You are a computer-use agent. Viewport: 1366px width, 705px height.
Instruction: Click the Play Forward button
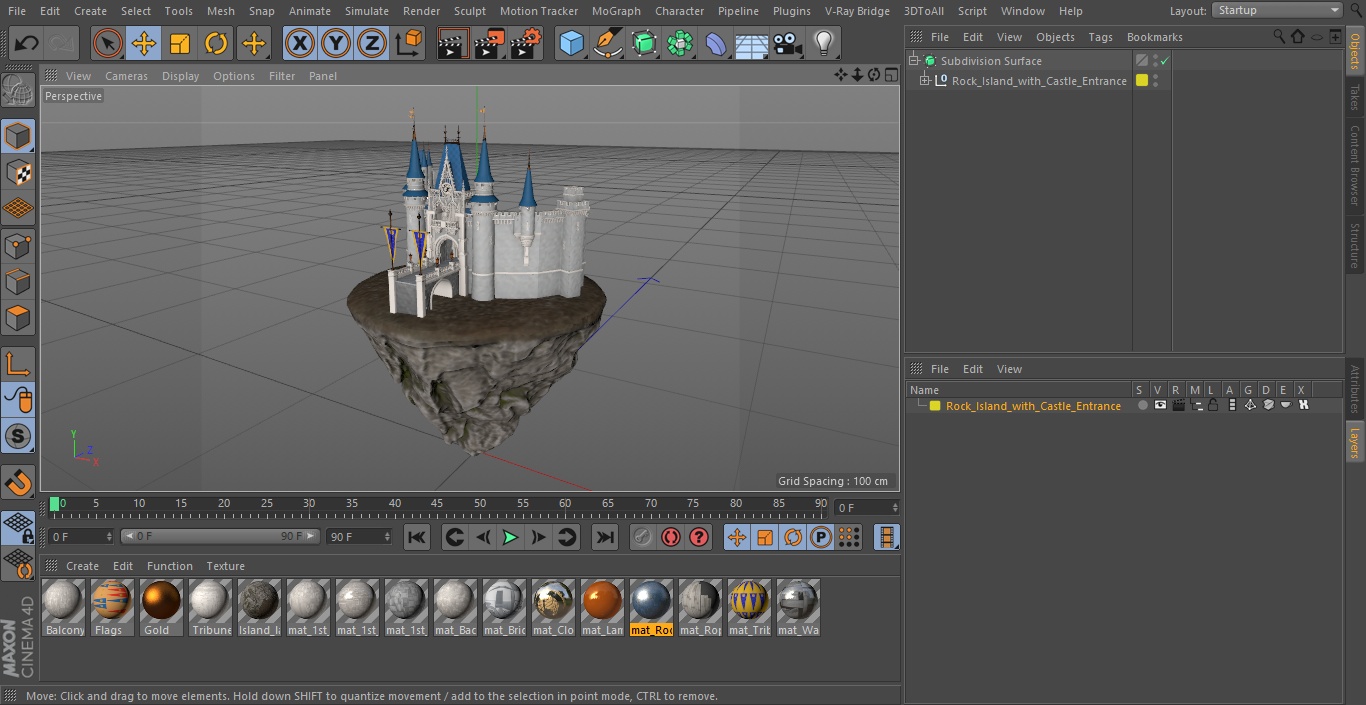click(510, 537)
